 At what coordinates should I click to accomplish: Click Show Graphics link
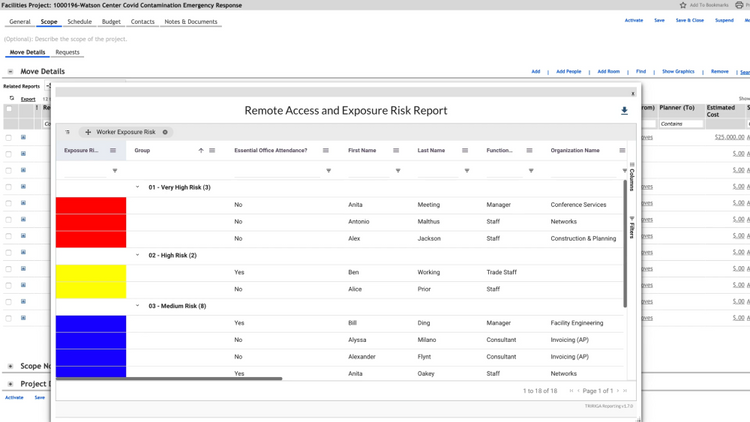coord(678,71)
